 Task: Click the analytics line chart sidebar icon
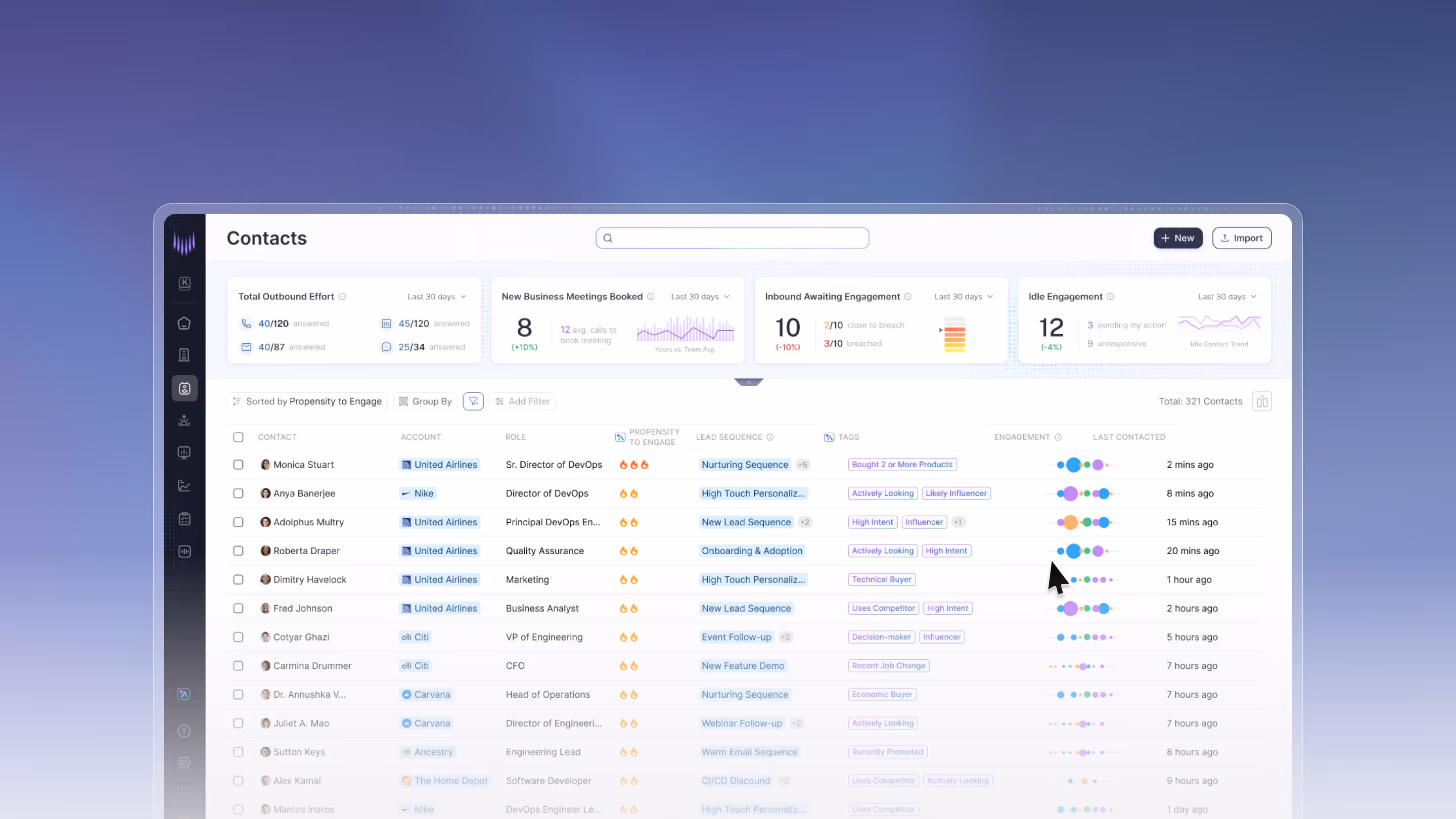point(184,485)
